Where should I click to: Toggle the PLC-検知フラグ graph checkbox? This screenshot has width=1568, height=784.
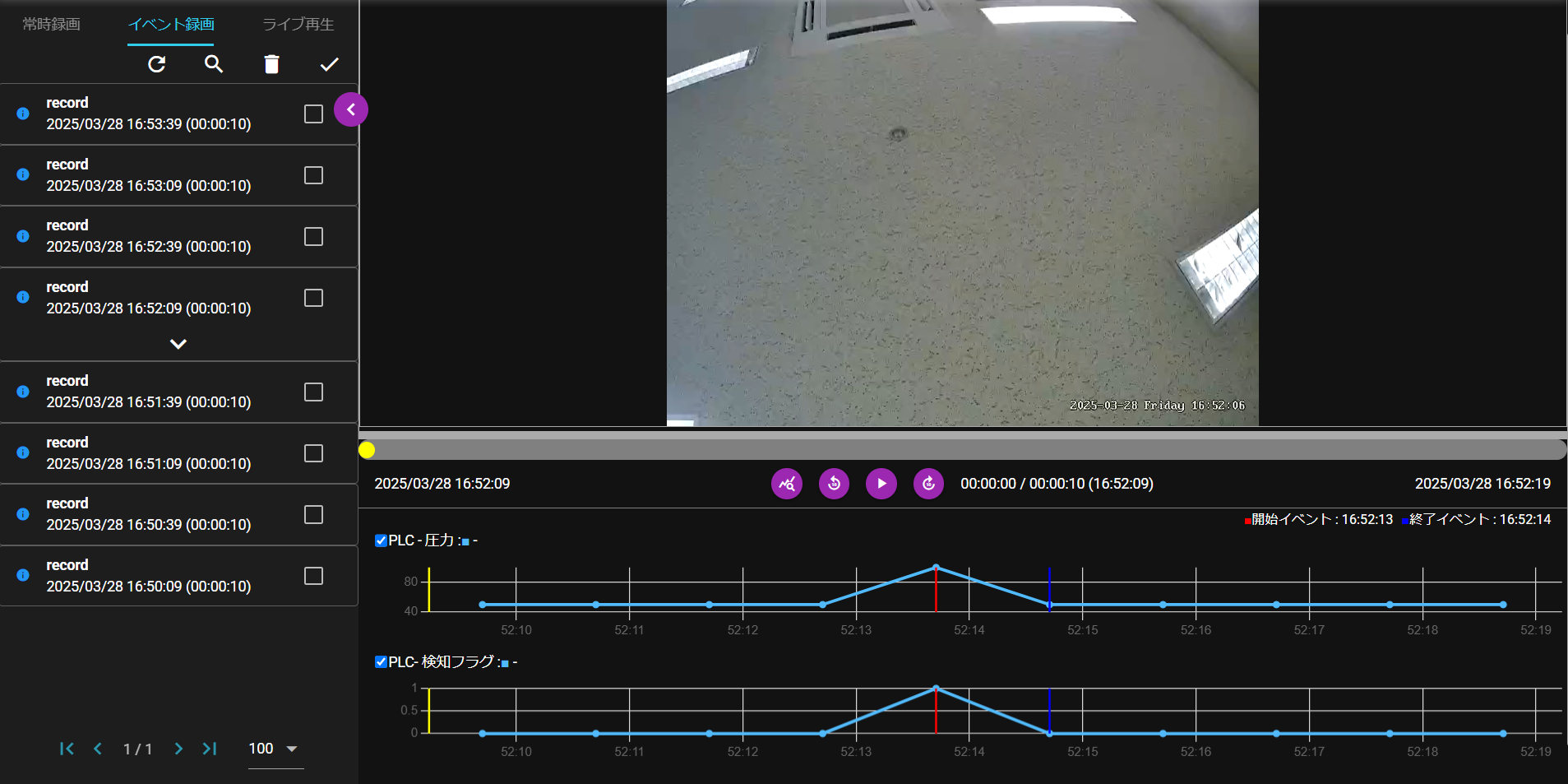(x=381, y=662)
